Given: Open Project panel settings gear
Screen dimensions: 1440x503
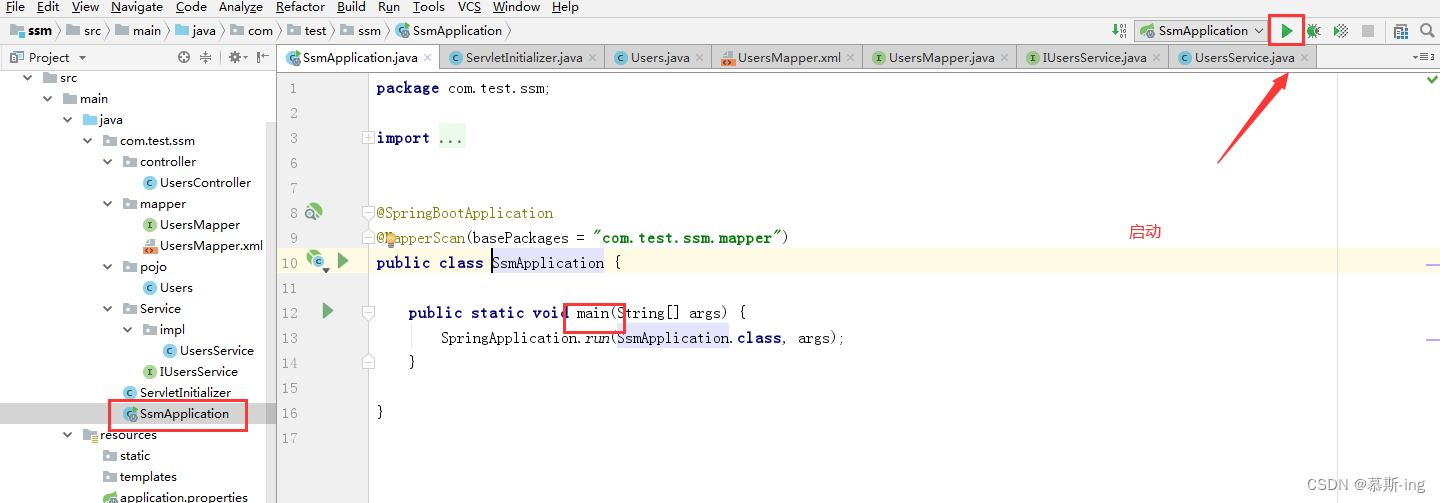Looking at the screenshot, I should tap(236, 57).
